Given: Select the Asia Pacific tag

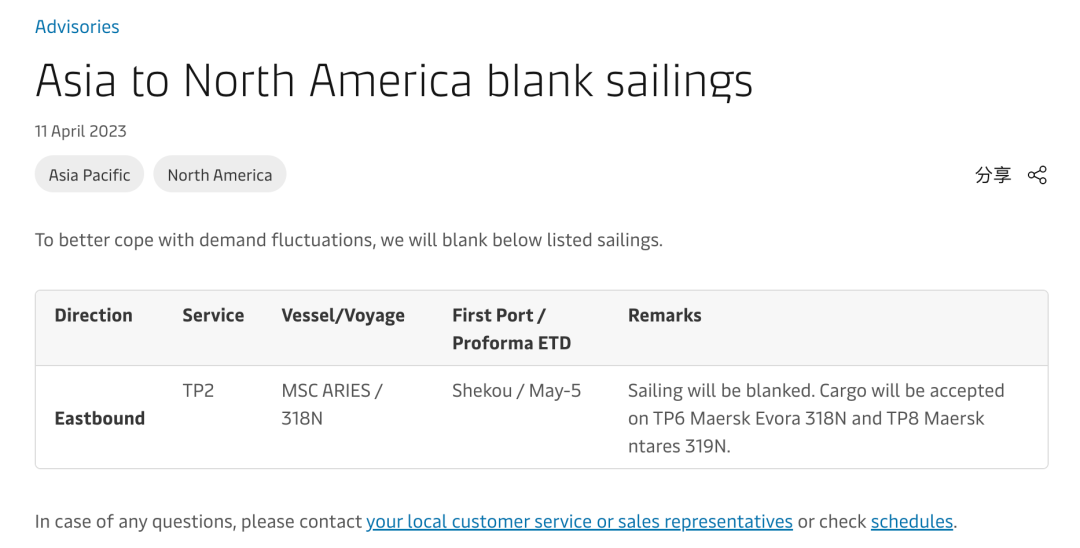Looking at the screenshot, I should point(90,175).
